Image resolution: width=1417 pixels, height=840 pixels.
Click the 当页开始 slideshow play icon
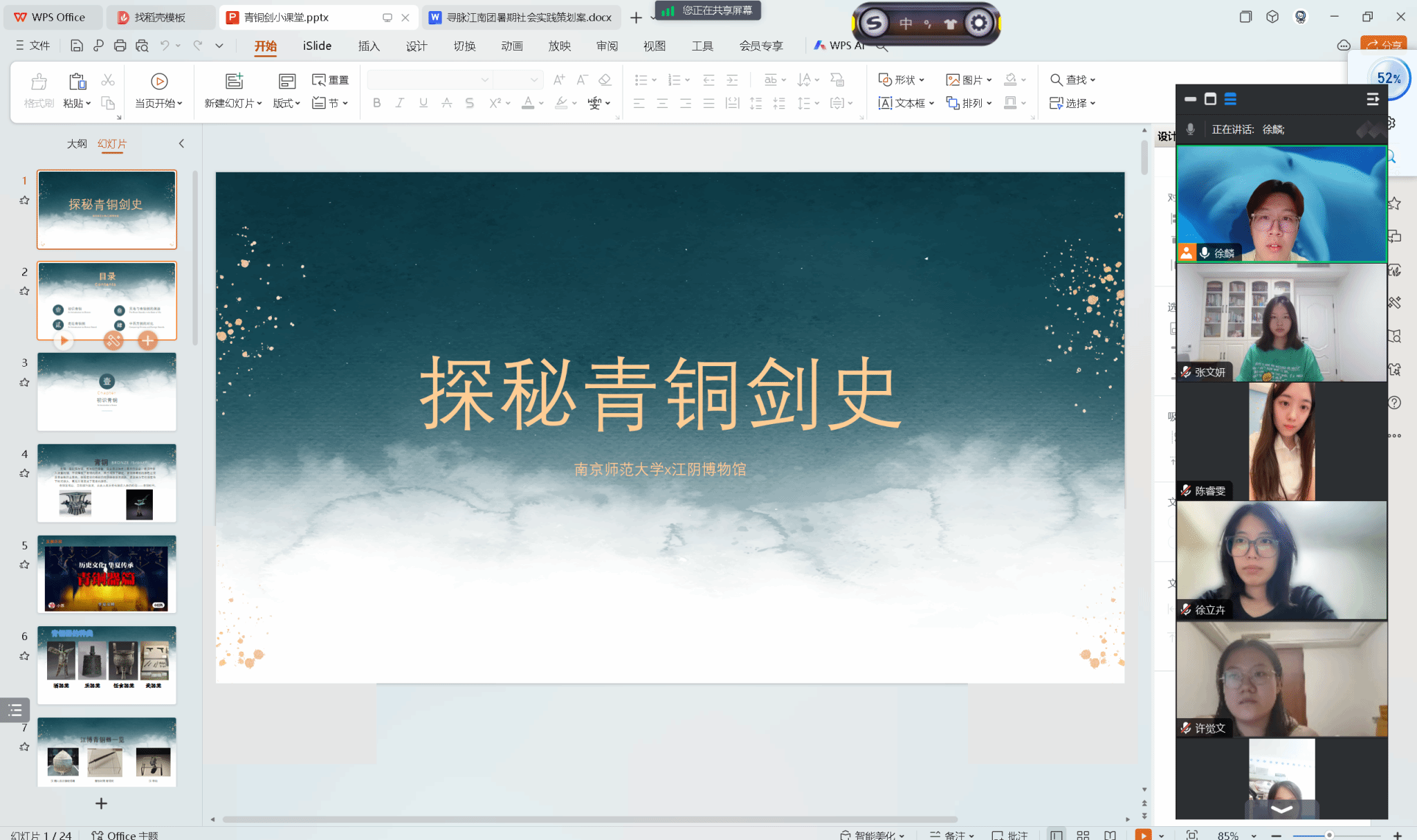point(159,81)
